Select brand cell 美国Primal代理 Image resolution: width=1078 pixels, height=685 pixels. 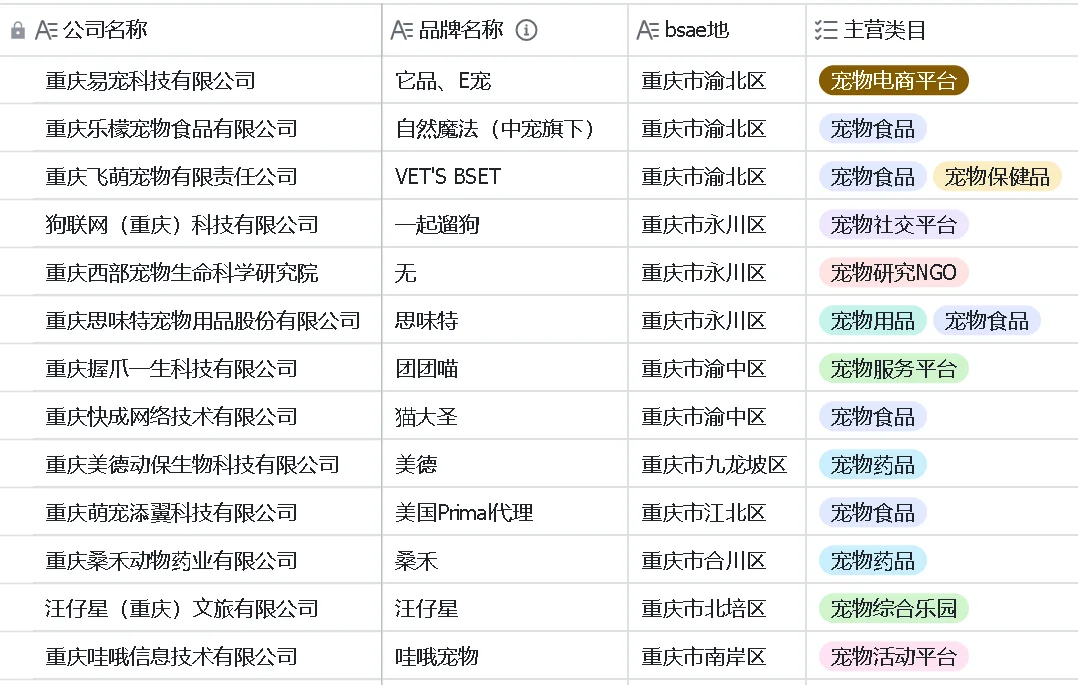pyautogui.click(x=505, y=512)
